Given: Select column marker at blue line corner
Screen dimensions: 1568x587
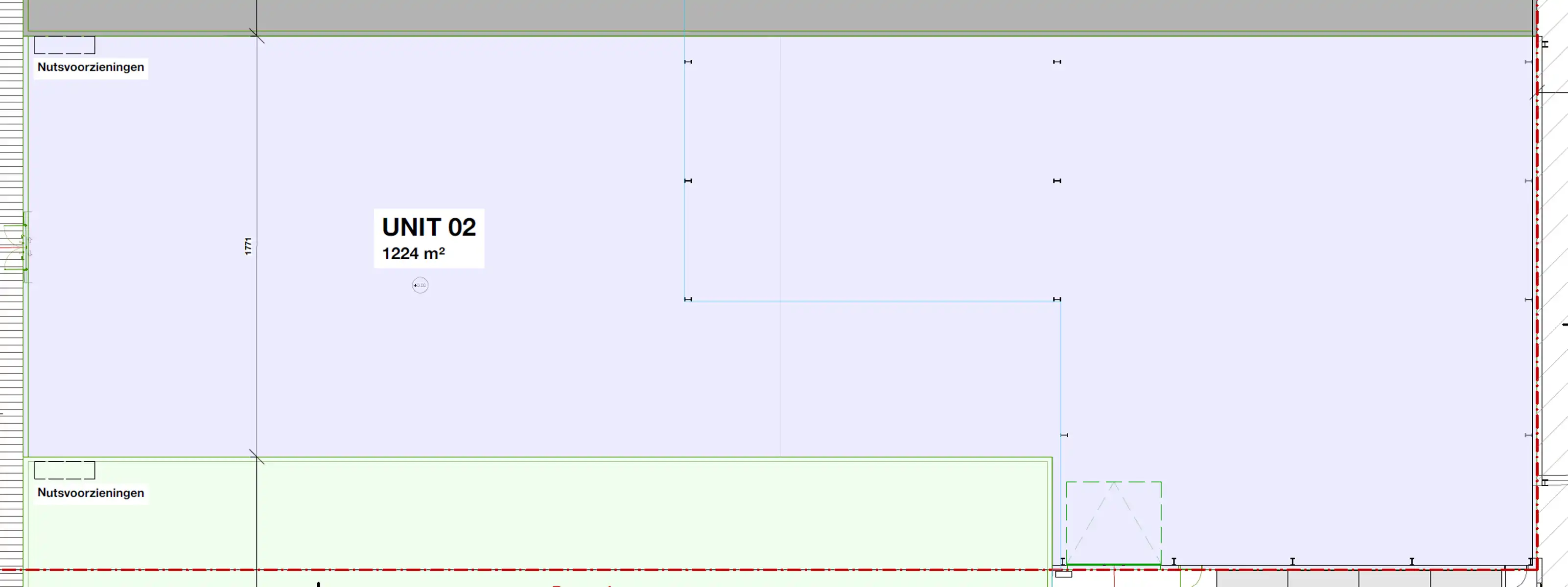Looking at the screenshot, I should (1057, 299).
